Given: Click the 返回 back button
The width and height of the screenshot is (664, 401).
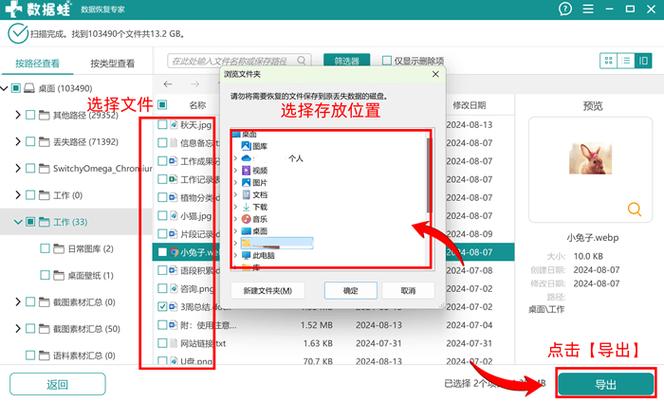Looking at the screenshot, I should point(58,384).
